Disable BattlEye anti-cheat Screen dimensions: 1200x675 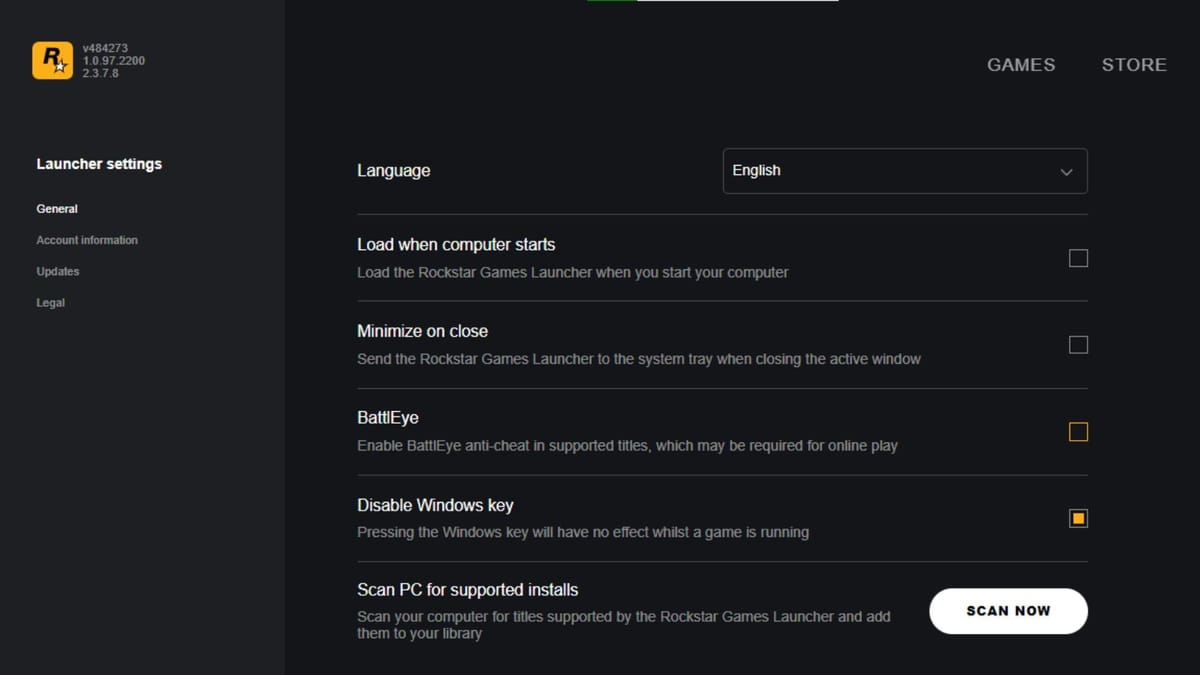click(1078, 431)
